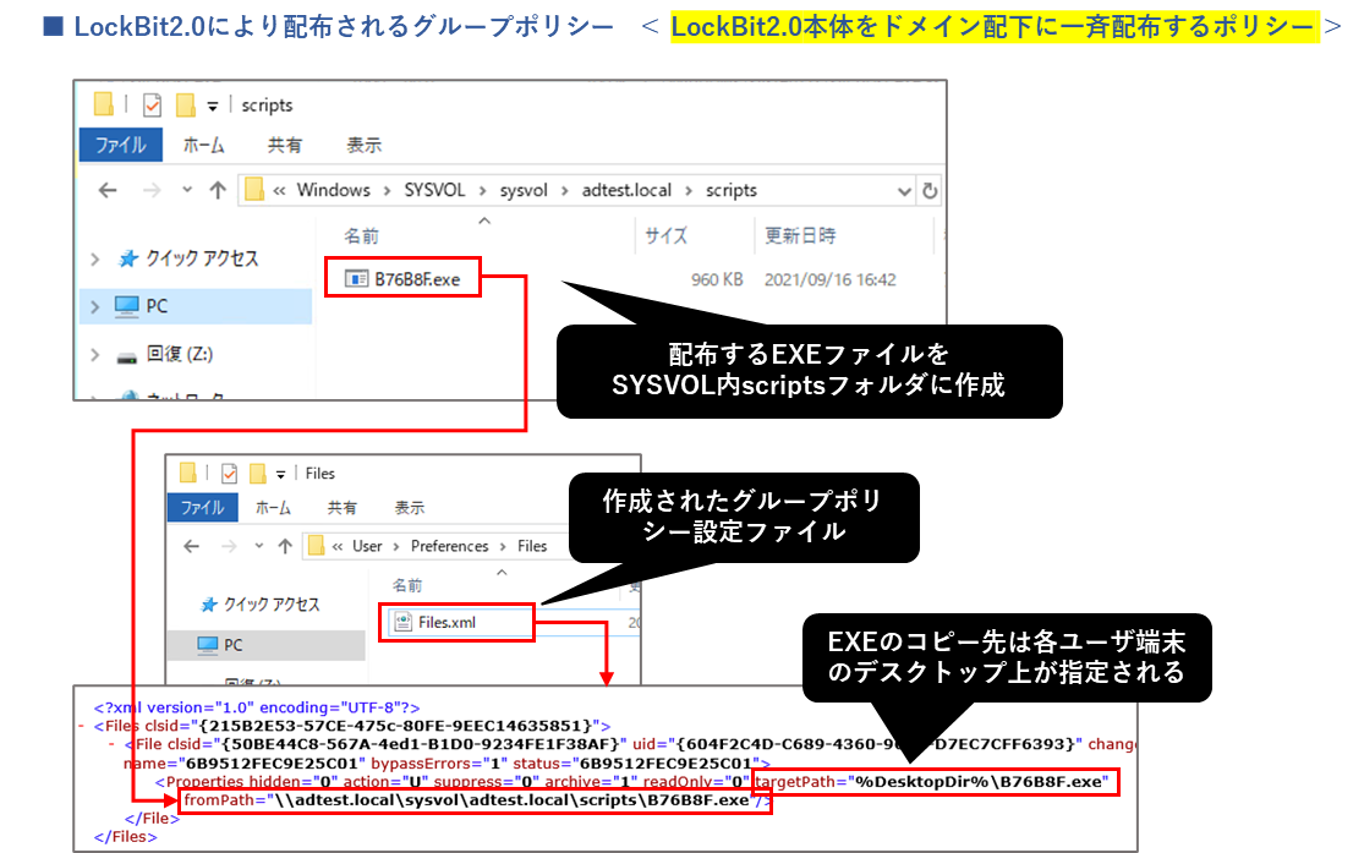Sort by サイズ column header
Screen dimensions: 1363x868
click(x=665, y=236)
